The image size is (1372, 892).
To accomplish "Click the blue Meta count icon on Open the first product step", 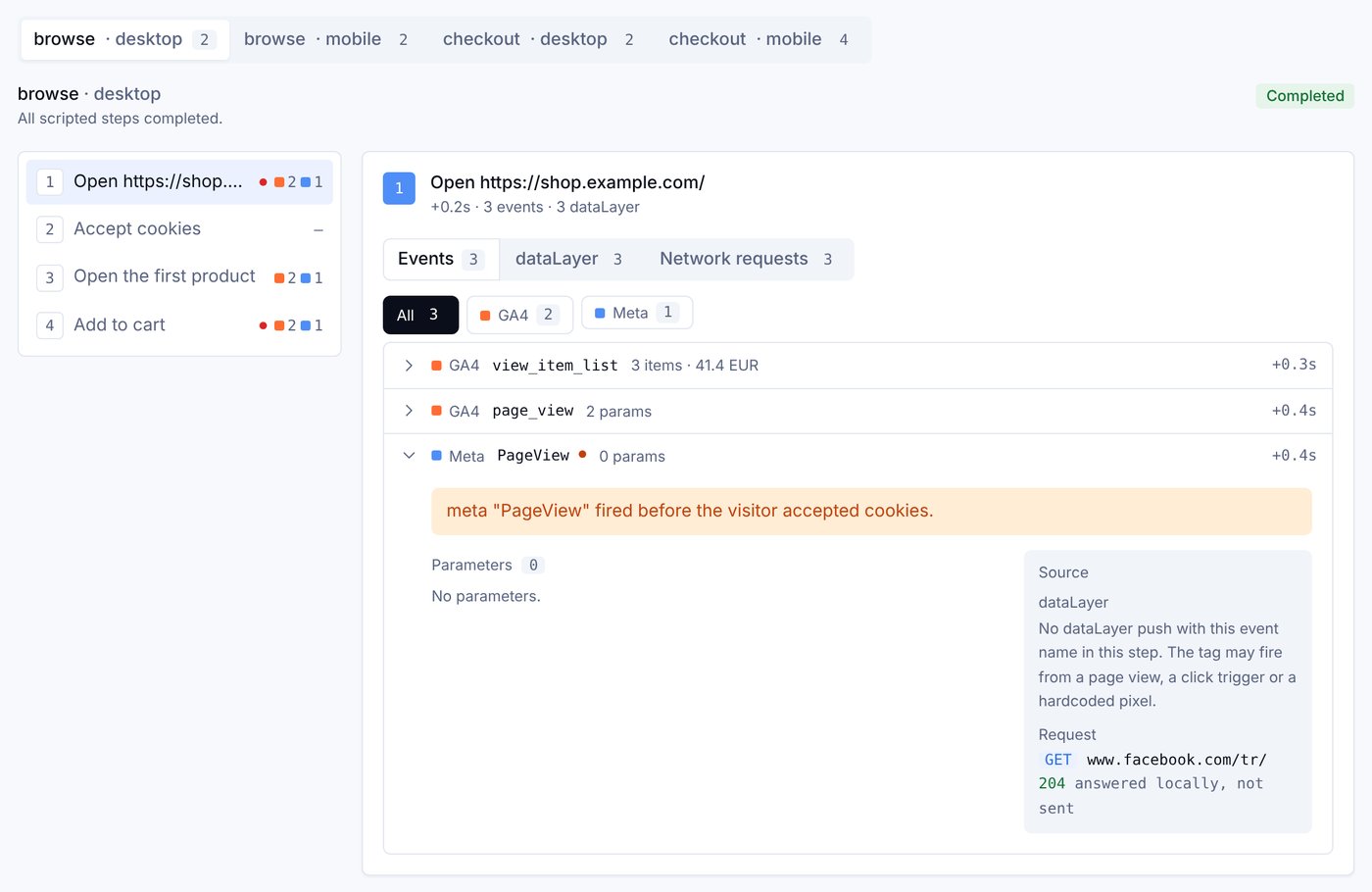I will pyautogui.click(x=306, y=278).
